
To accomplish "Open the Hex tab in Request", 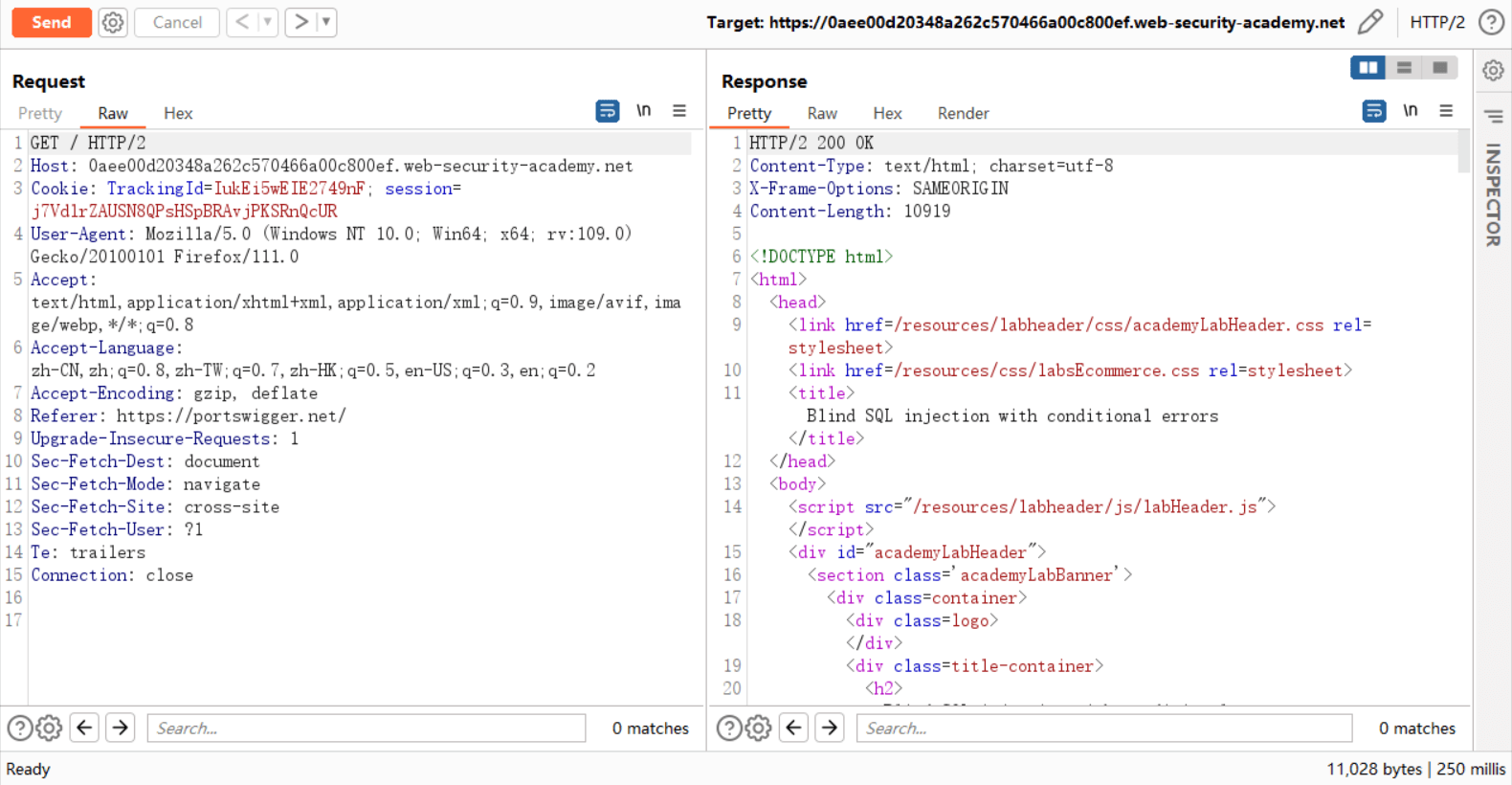I will (178, 113).
